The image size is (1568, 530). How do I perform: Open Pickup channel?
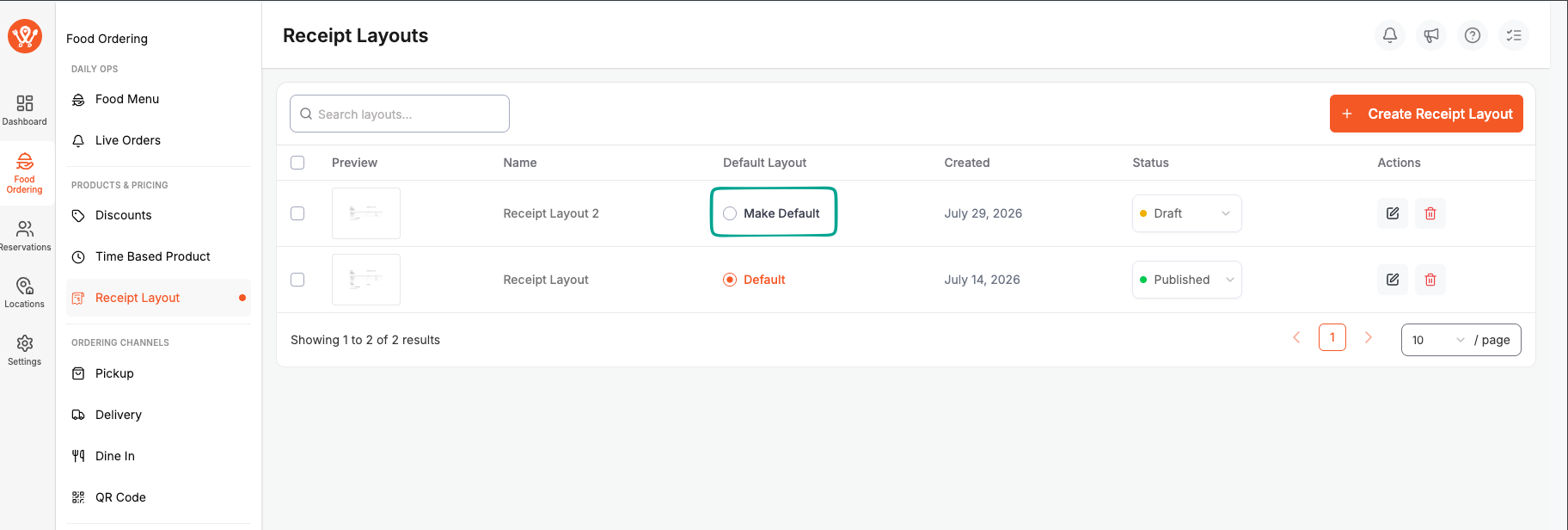point(158,373)
